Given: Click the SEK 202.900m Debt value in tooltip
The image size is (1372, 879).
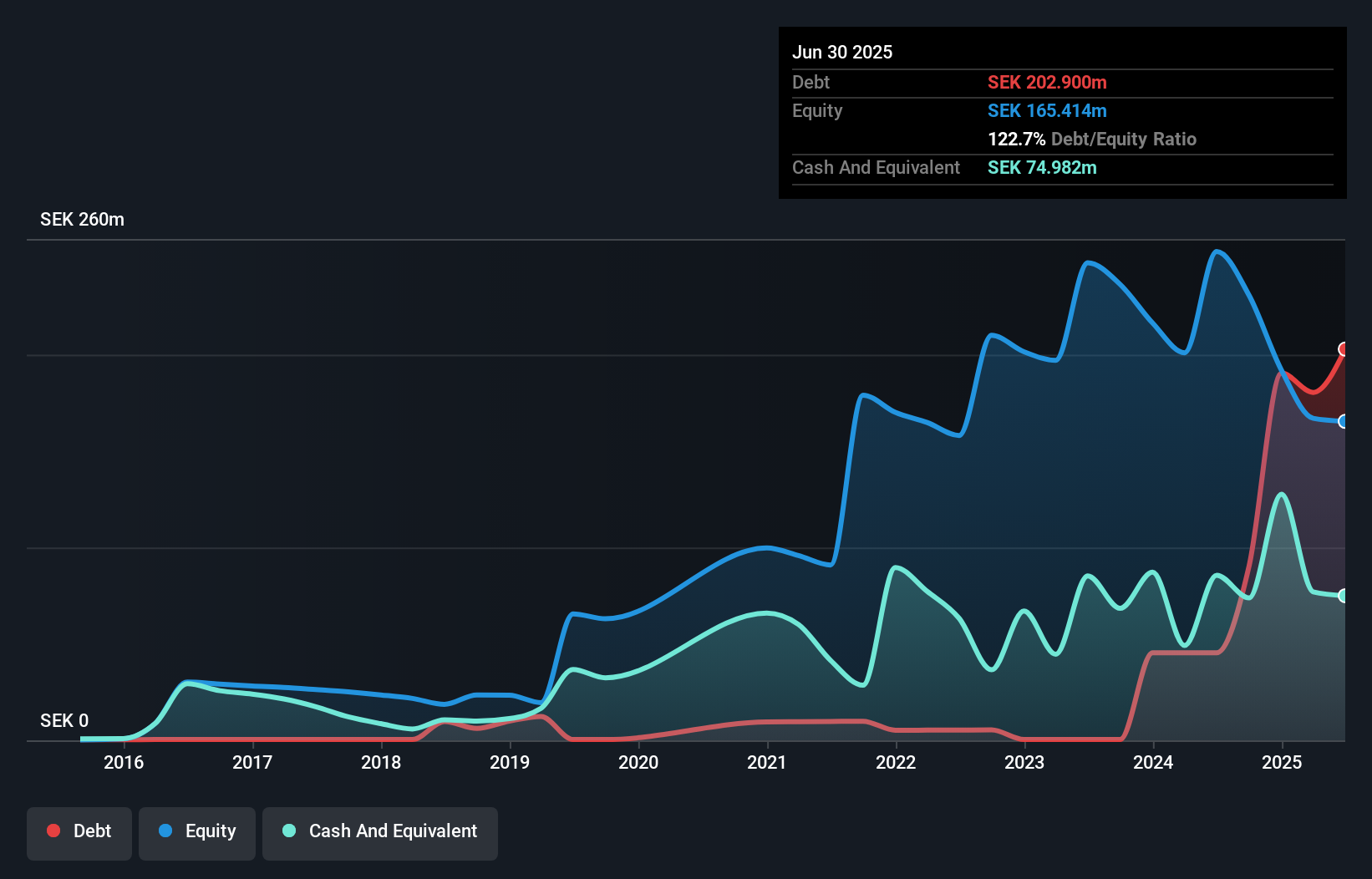Looking at the screenshot, I should click(x=1047, y=83).
